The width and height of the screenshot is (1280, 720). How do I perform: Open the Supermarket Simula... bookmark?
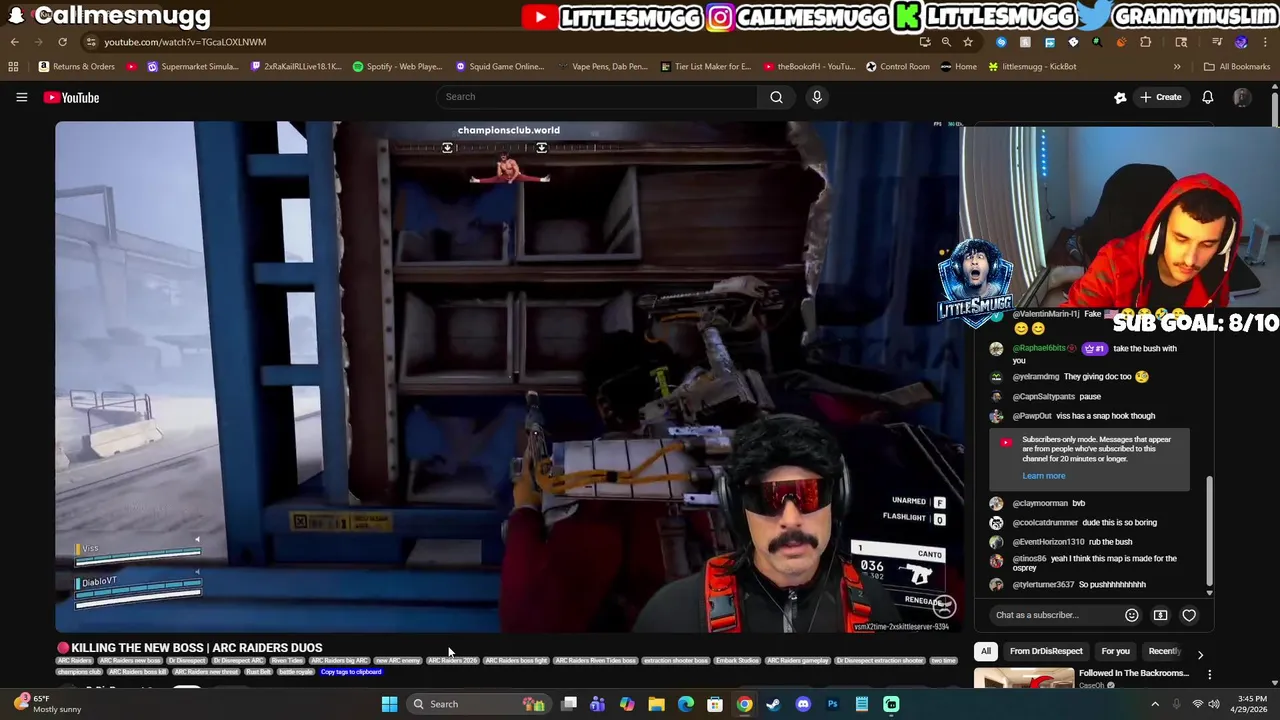pyautogui.click(x=193, y=67)
